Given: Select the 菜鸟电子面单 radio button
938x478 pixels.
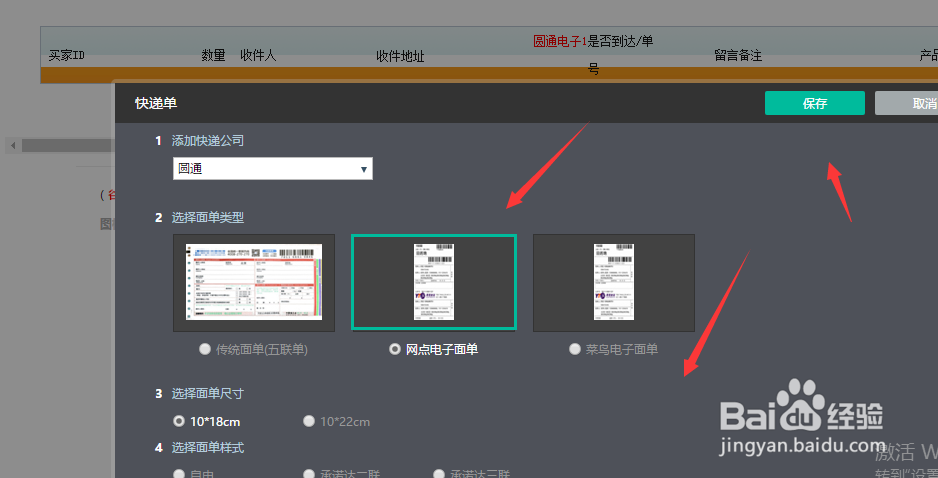Looking at the screenshot, I should pyautogui.click(x=575, y=349).
